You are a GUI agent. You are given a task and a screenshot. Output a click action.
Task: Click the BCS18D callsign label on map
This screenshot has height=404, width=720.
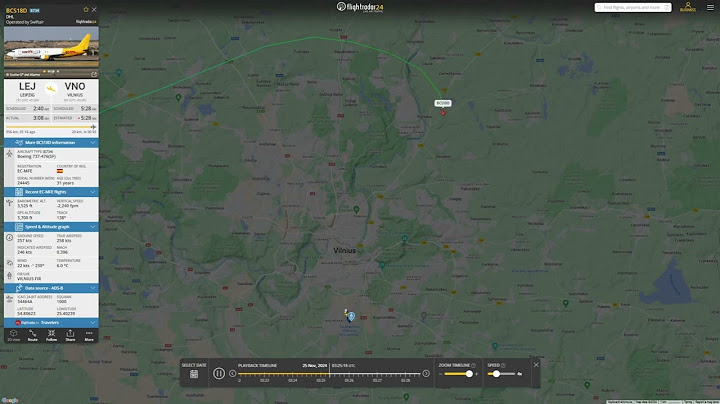[443, 103]
